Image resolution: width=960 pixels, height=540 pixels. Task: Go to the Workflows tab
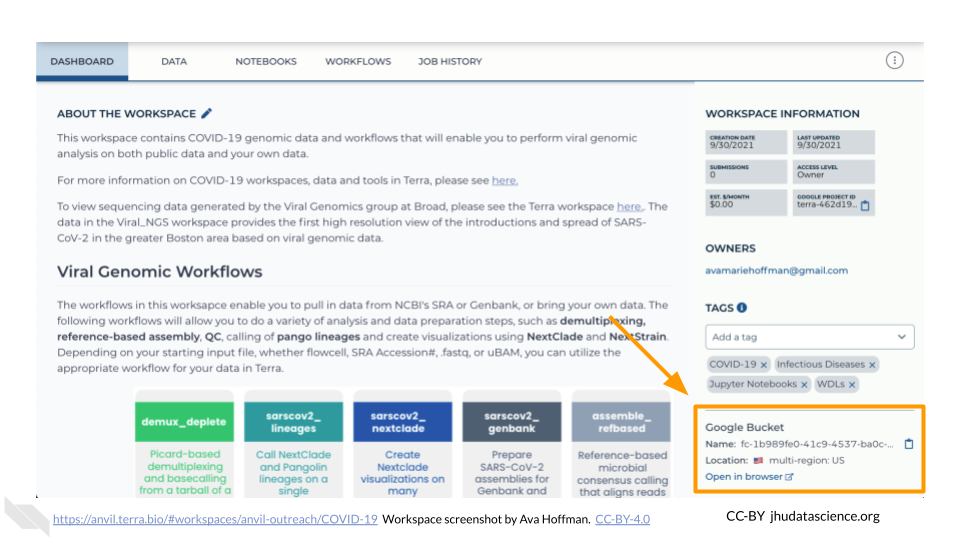358,61
